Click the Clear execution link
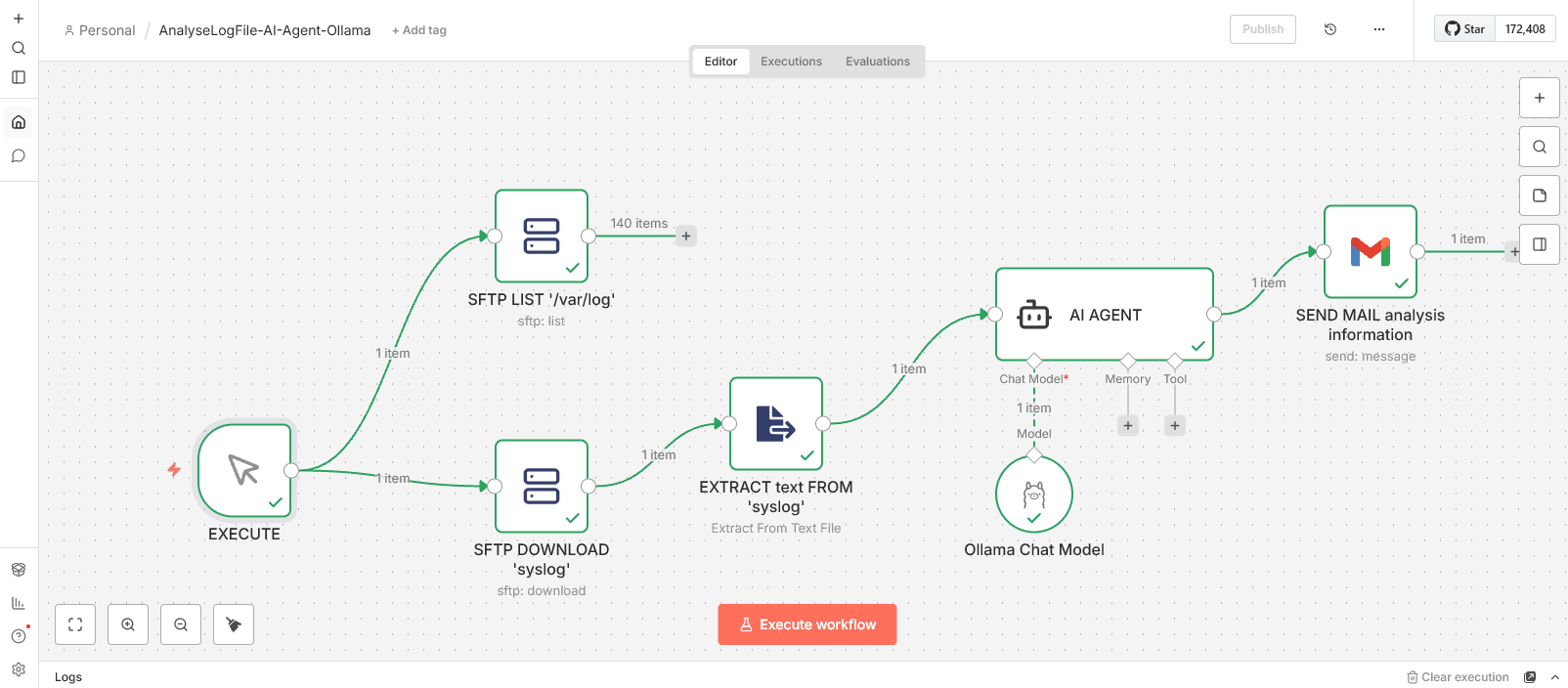The width and height of the screenshot is (1568, 688). [1458, 677]
